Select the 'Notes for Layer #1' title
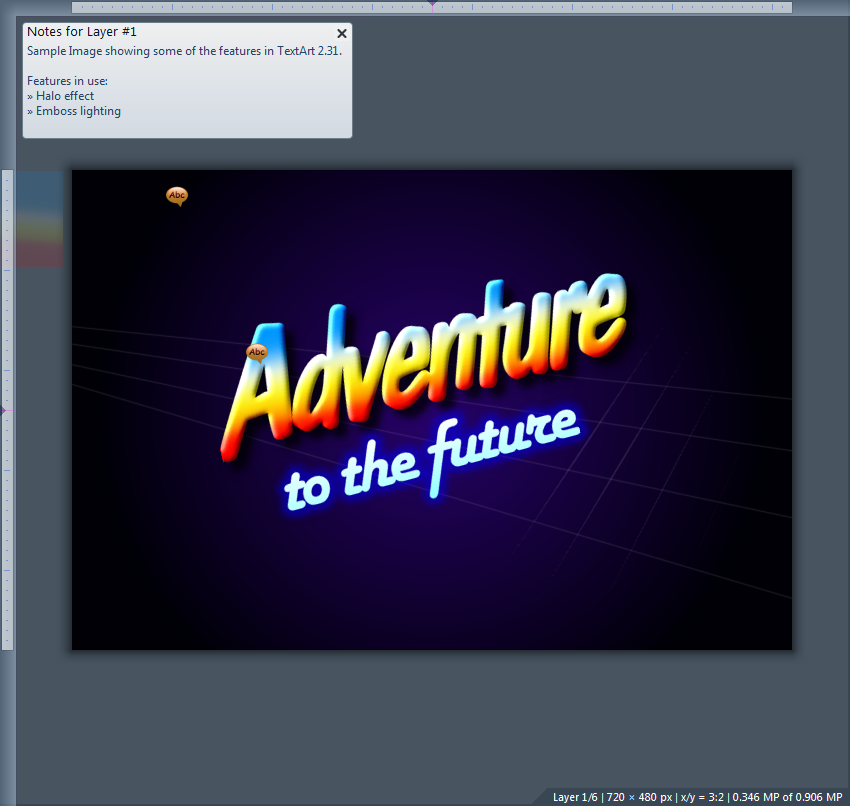850x806 pixels. pos(82,32)
